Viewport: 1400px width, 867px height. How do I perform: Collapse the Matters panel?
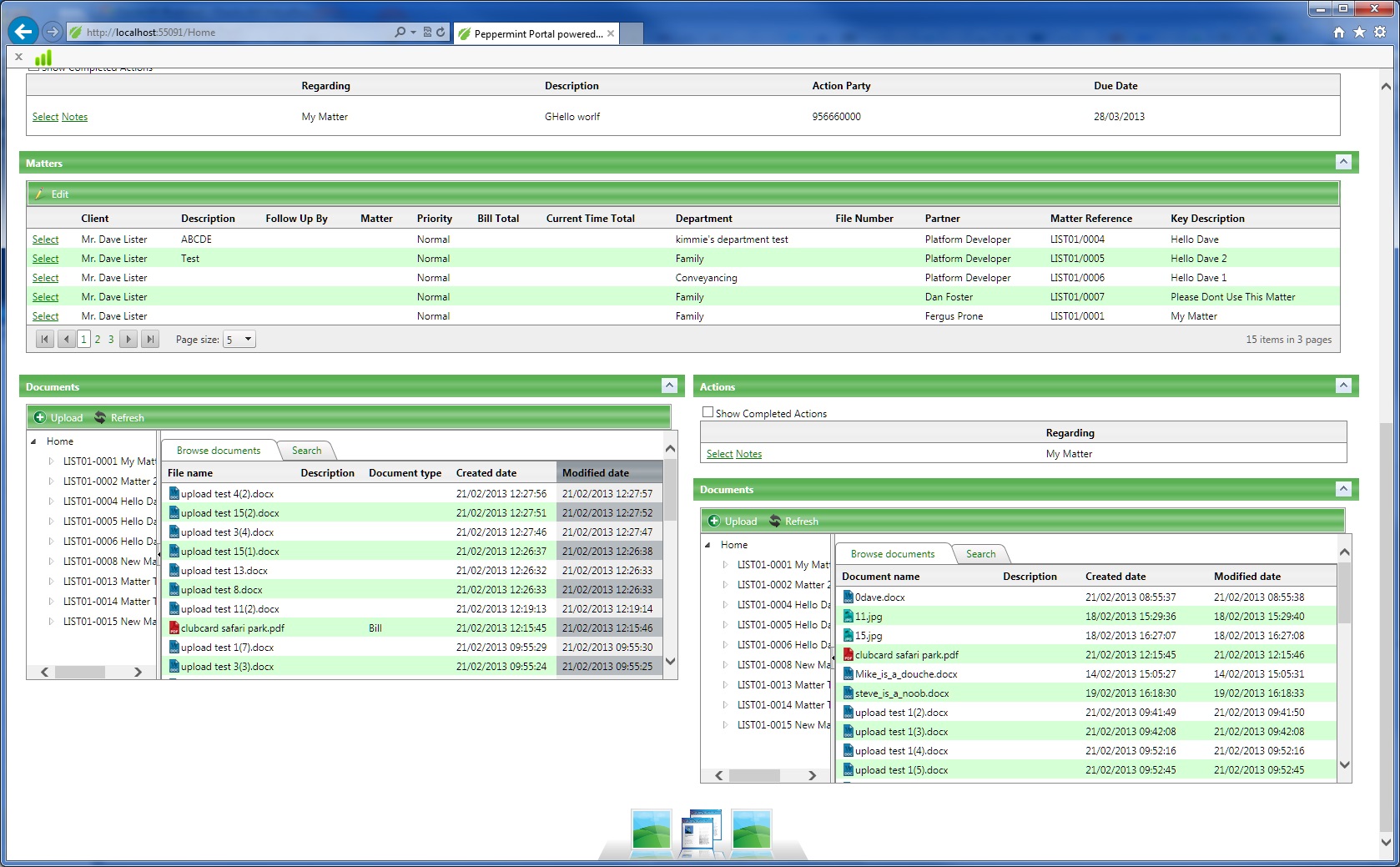point(1343,162)
